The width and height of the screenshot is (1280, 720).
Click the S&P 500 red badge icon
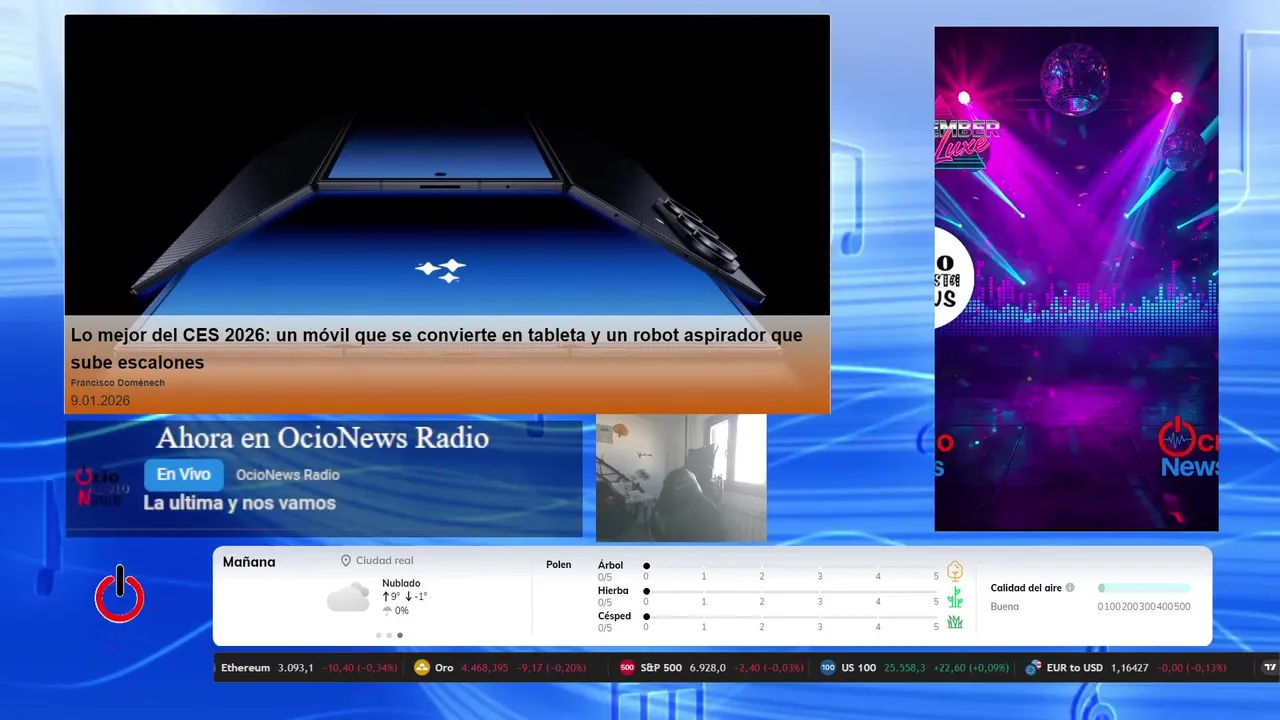coord(627,668)
